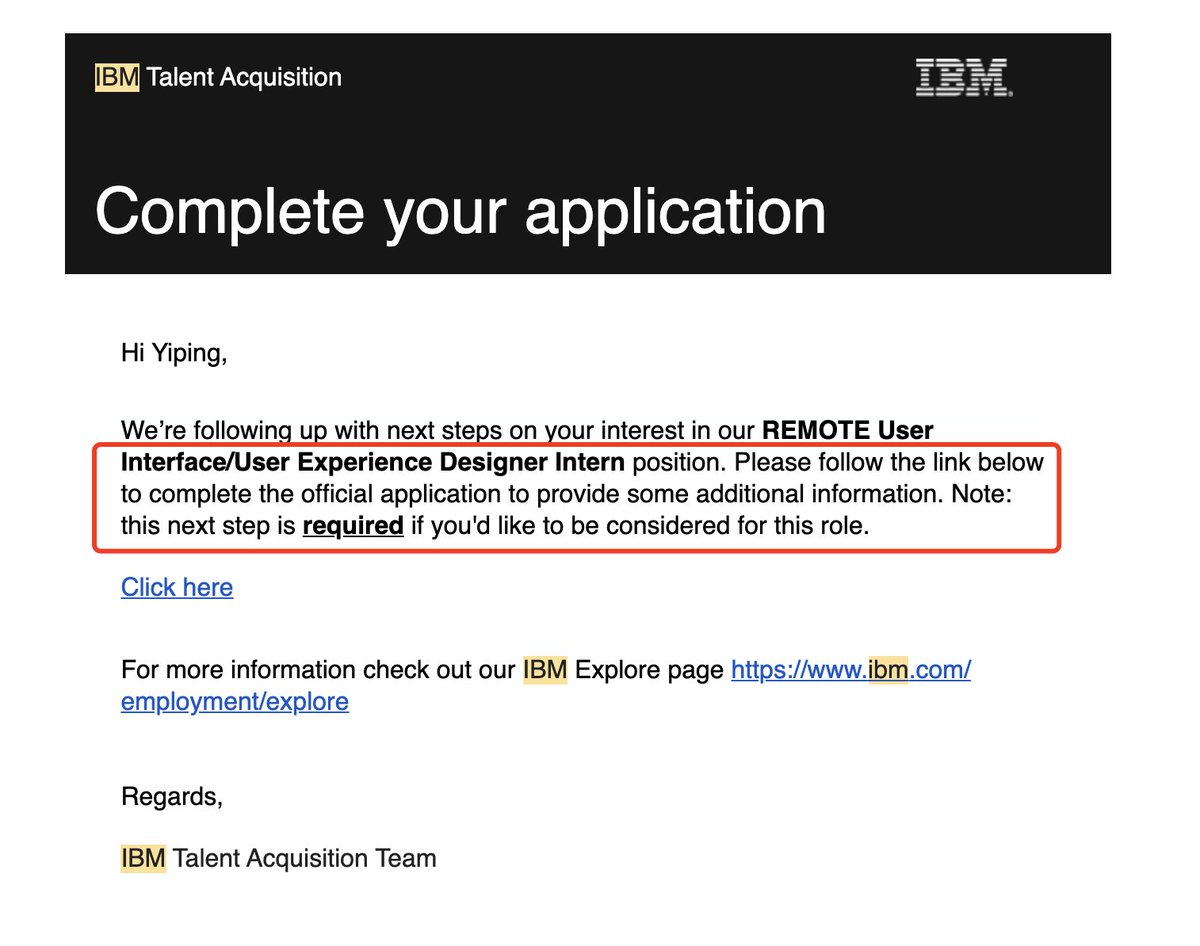Open the 'Click here' application link
1200x946 pixels.
[177, 587]
